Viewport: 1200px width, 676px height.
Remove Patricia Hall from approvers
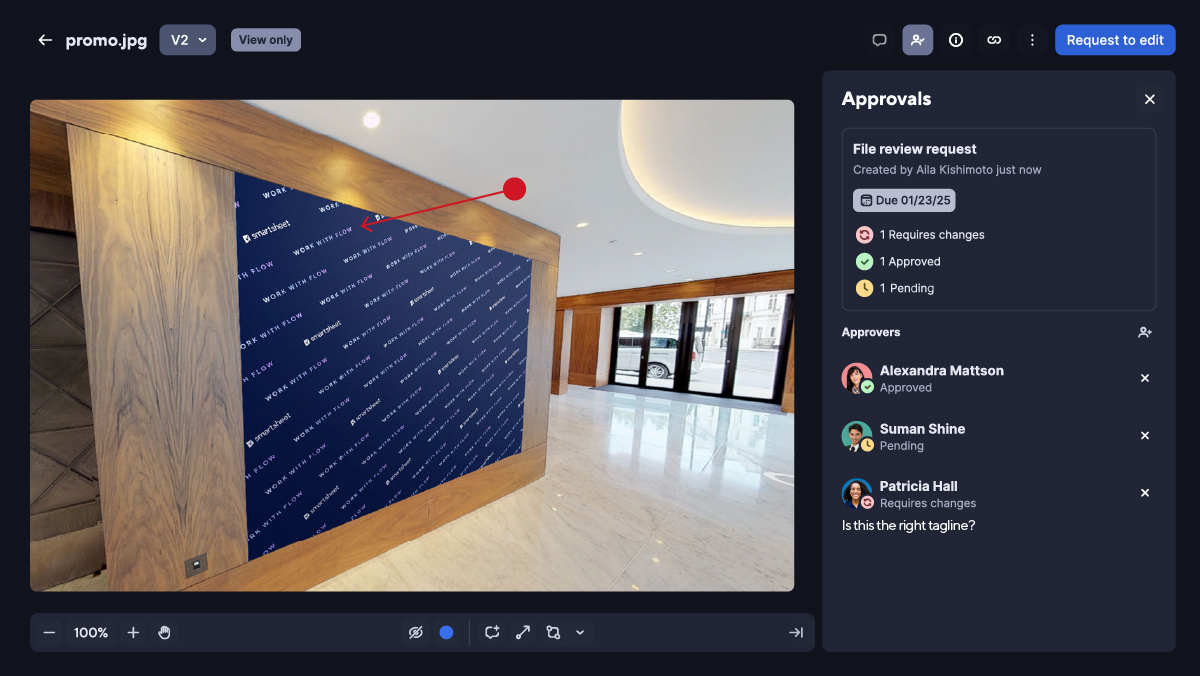(1145, 493)
